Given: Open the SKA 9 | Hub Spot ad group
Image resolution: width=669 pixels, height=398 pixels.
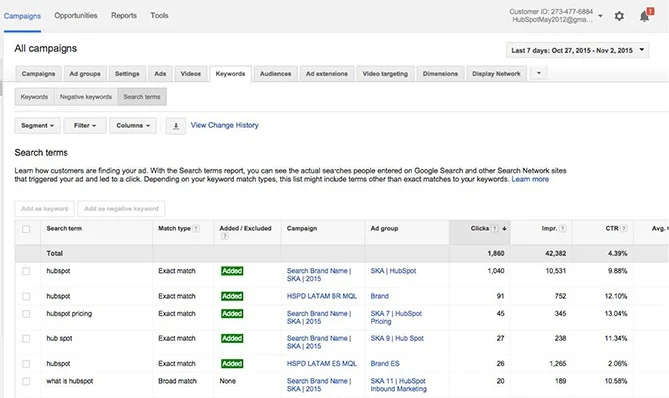Looking at the screenshot, I should 397,338.
